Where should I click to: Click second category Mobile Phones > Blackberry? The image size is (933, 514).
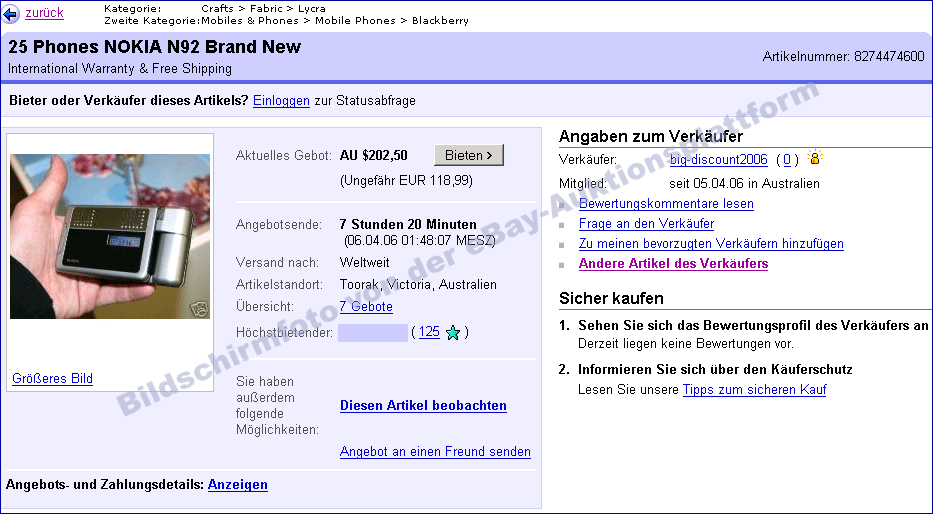(392, 21)
